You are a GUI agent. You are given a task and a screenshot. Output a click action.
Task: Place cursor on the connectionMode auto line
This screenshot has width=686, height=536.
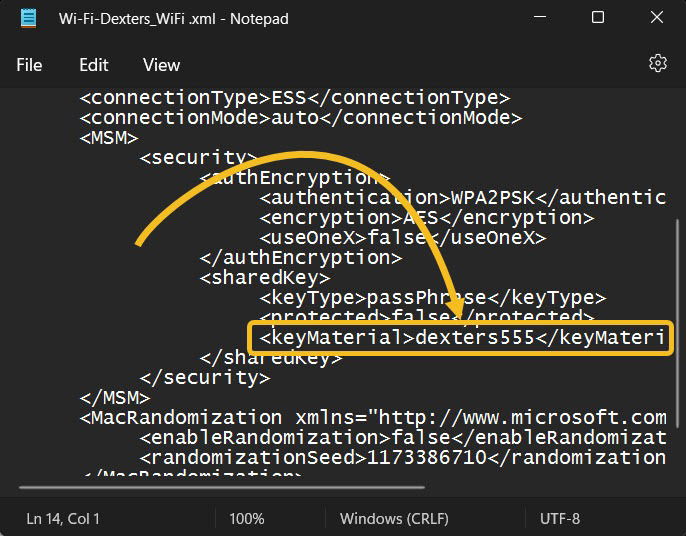coord(301,117)
